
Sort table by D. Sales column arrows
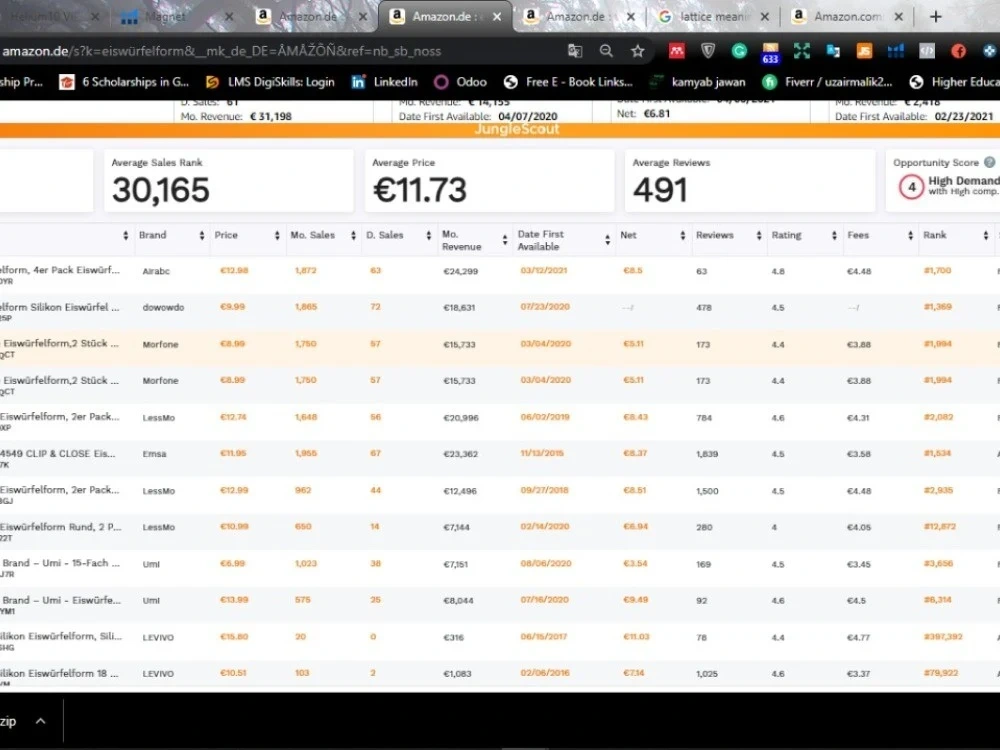pos(429,236)
